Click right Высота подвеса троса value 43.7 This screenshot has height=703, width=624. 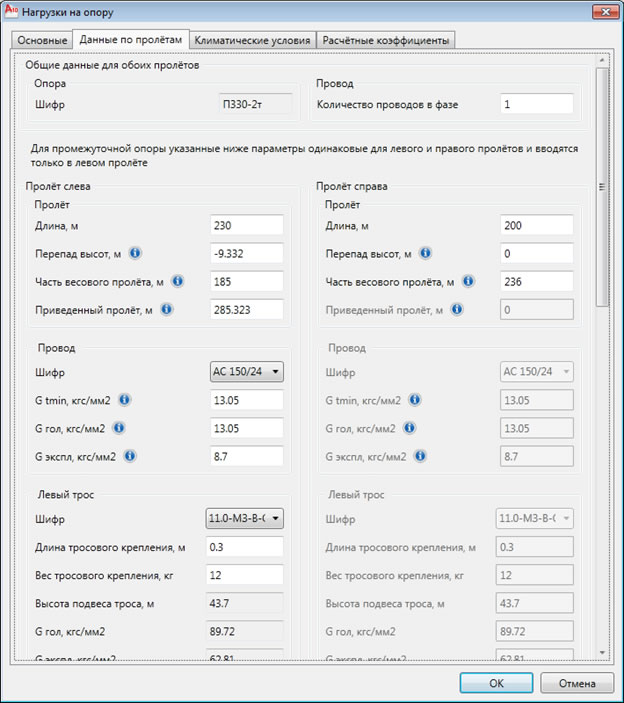tap(534, 603)
